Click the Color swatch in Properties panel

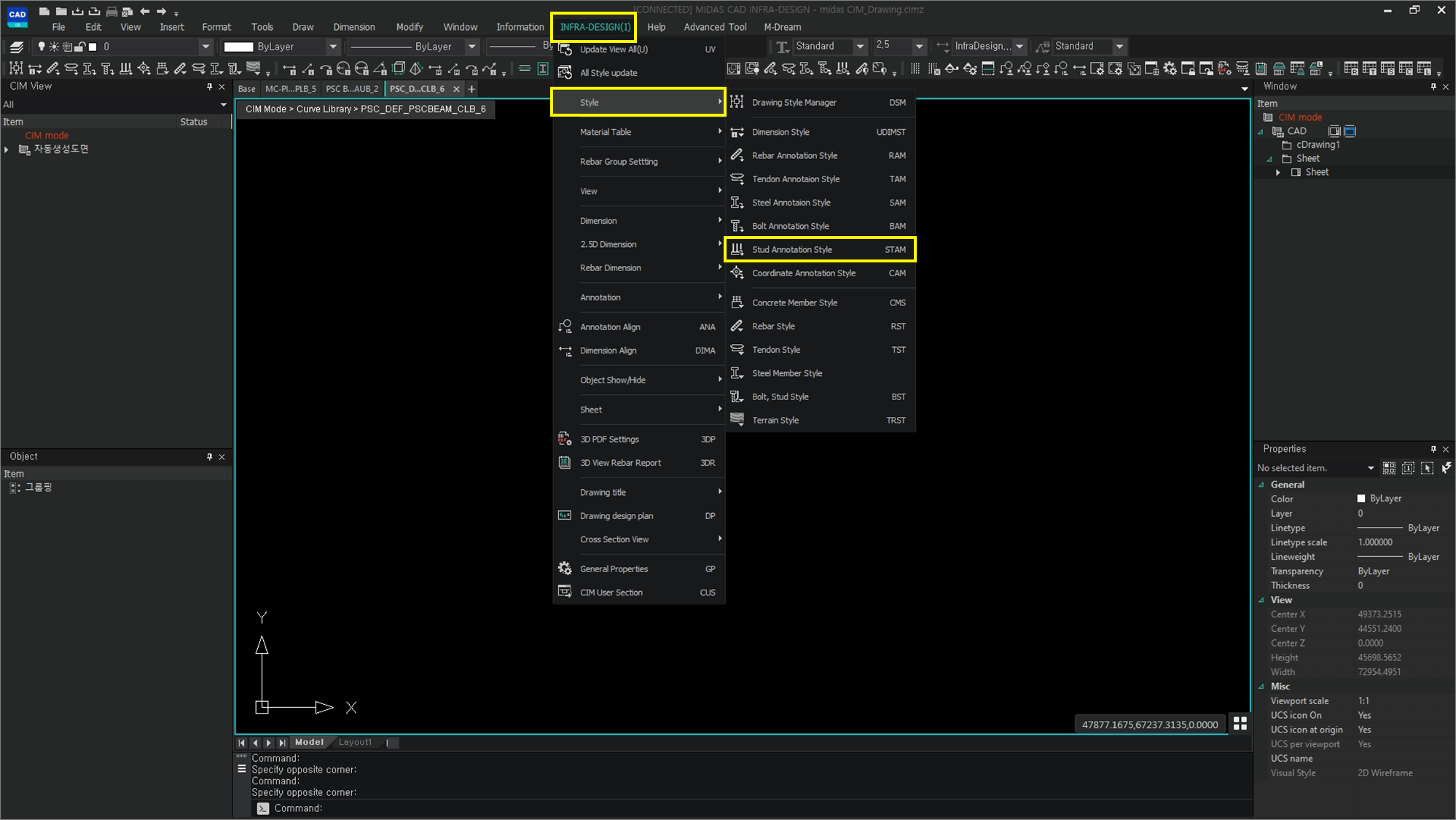(x=1361, y=499)
